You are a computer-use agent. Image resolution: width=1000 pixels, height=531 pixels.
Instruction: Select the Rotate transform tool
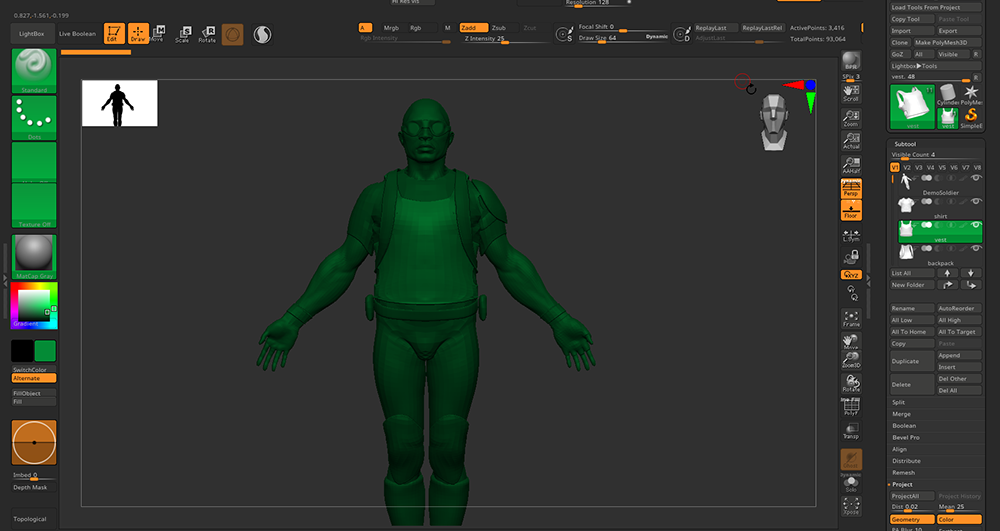pos(207,35)
